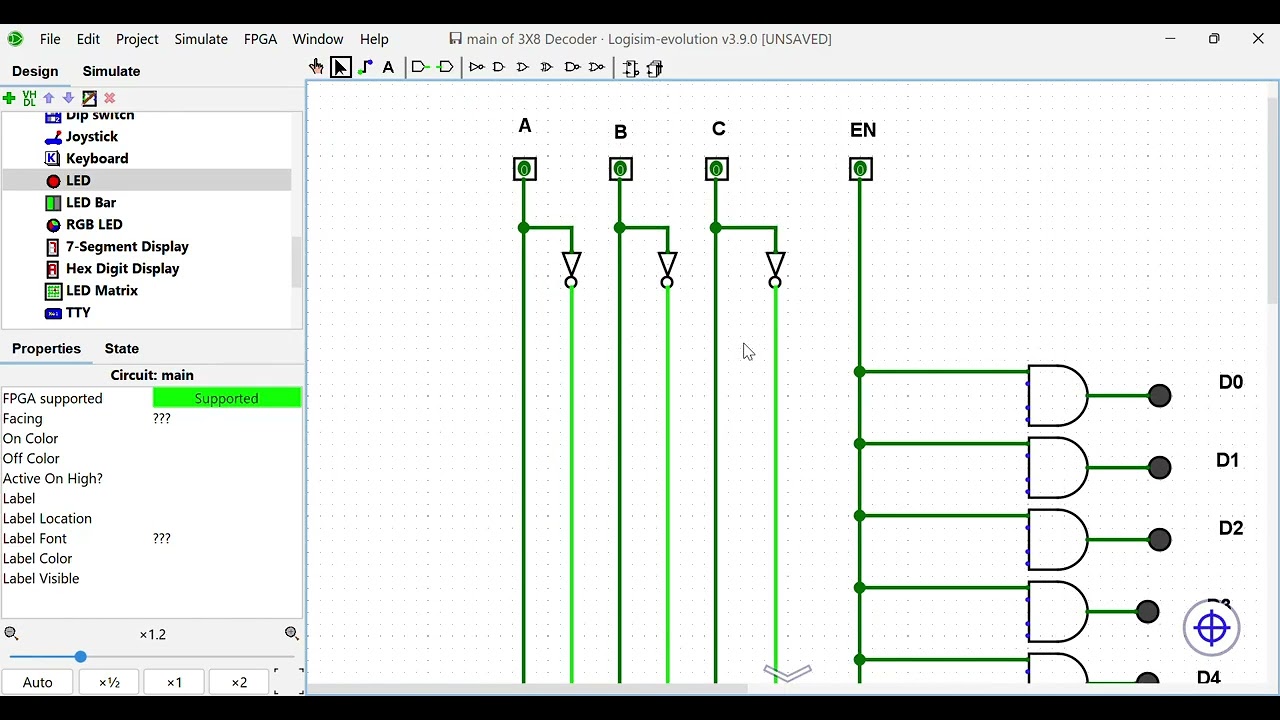Choose the NOT gate toolbar icon
Screen dimensions: 1280x720
pos(477,67)
